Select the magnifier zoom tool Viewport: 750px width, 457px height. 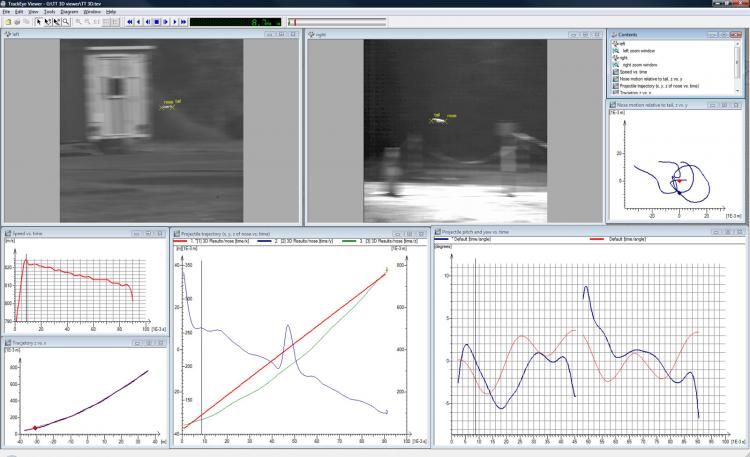(66, 20)
